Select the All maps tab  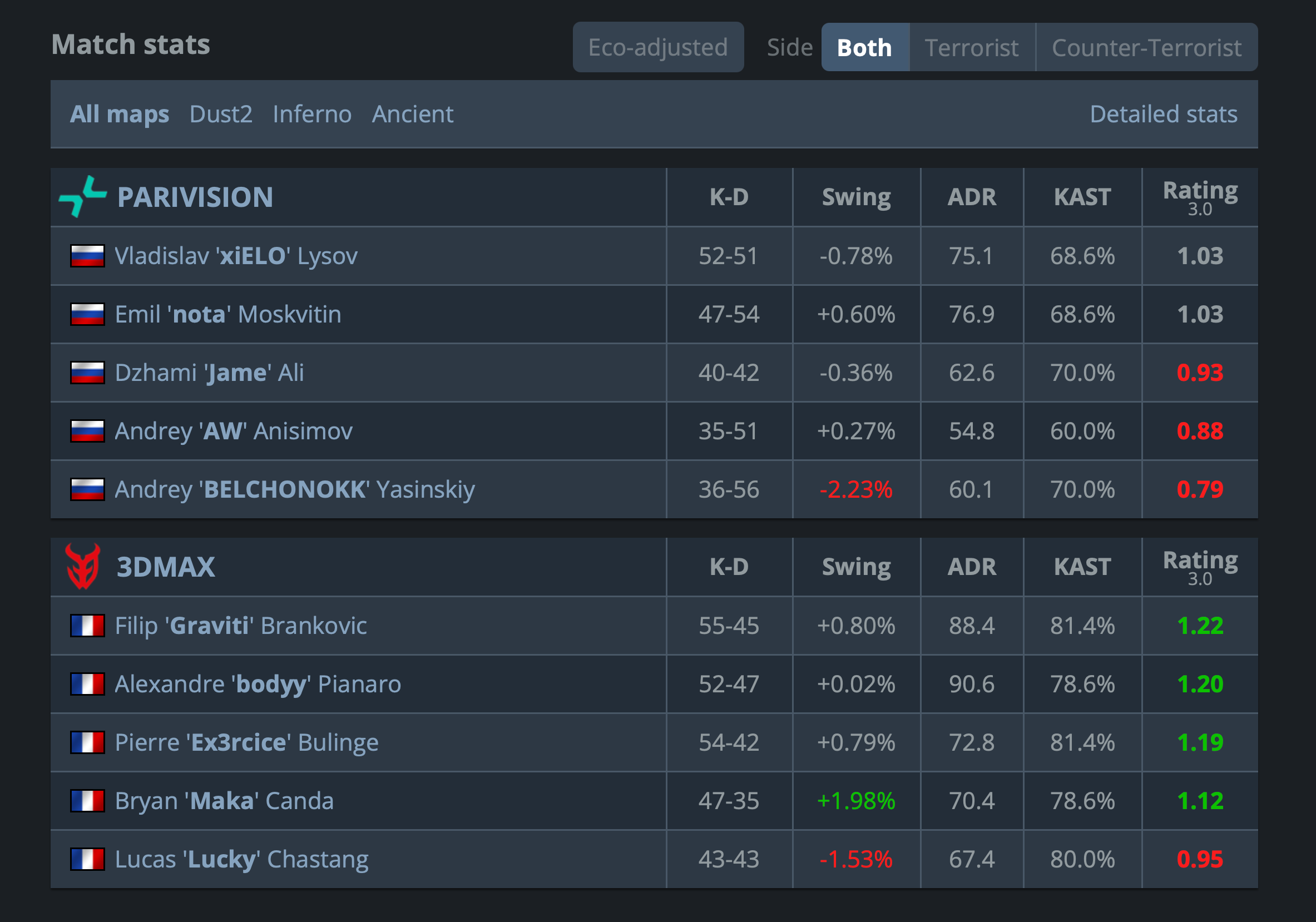tap(119, 114)
